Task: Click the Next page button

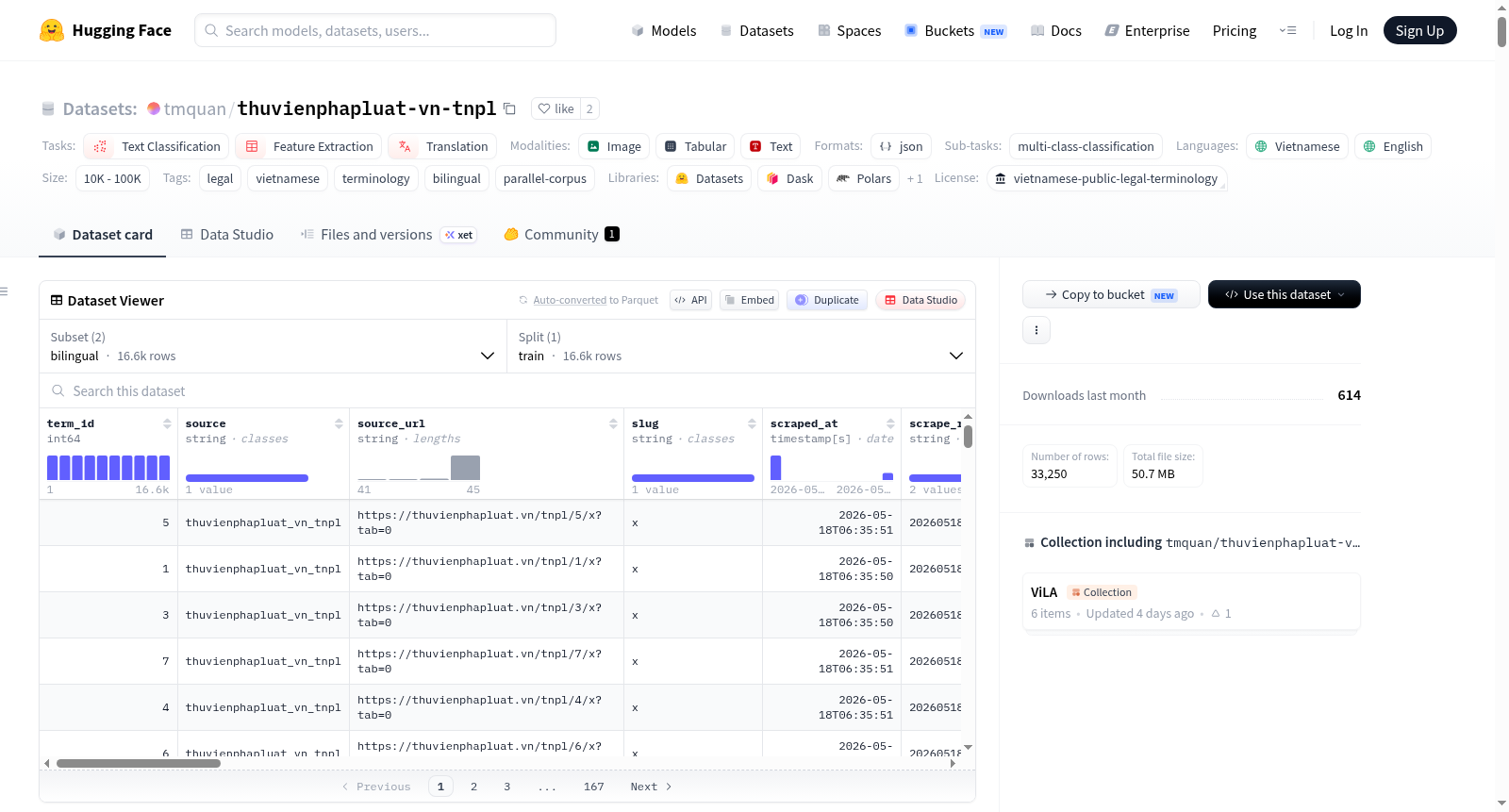Action: tap(651, 787)
